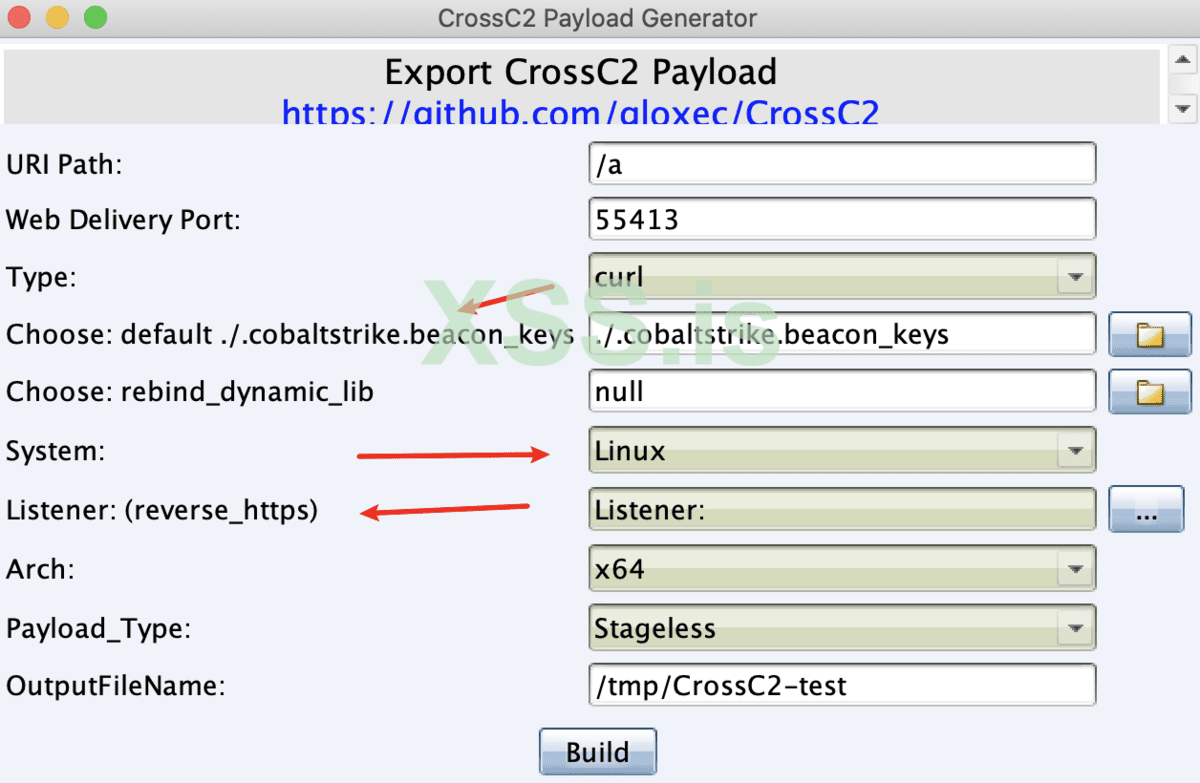The width and height of the screenshot is (1200, 783).
Task: Click the 'Type:' label
Action: point(41,276)
